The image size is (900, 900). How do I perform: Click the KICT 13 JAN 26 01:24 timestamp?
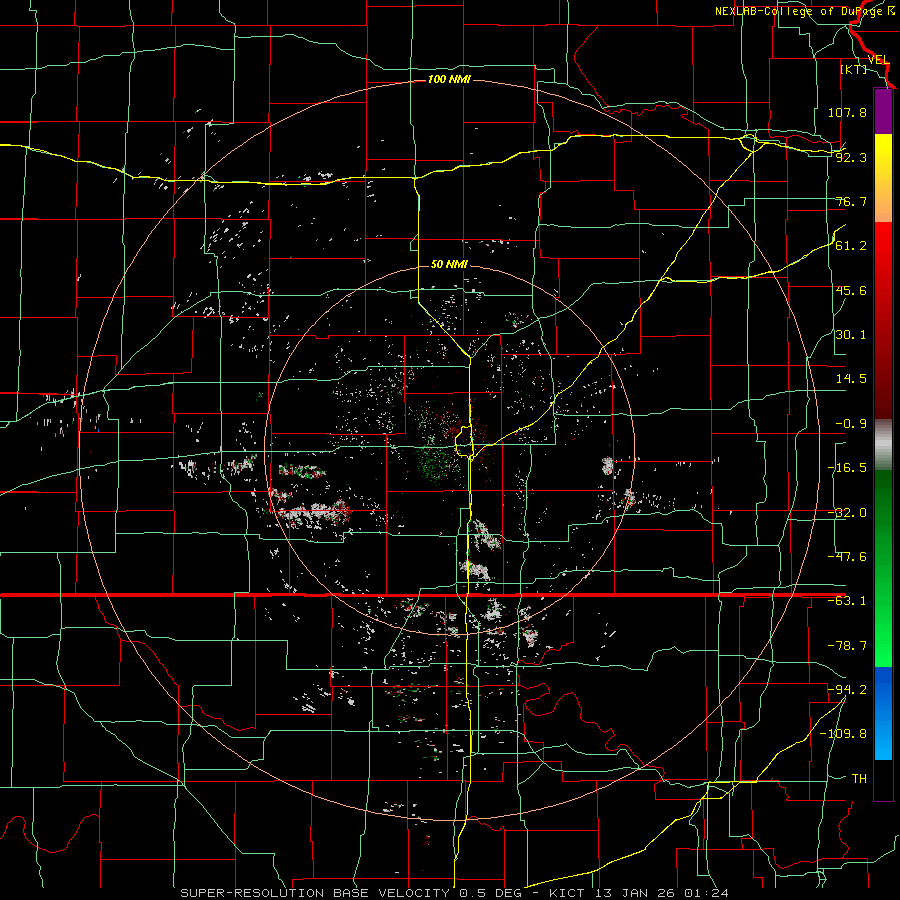[x=639, y=893]
